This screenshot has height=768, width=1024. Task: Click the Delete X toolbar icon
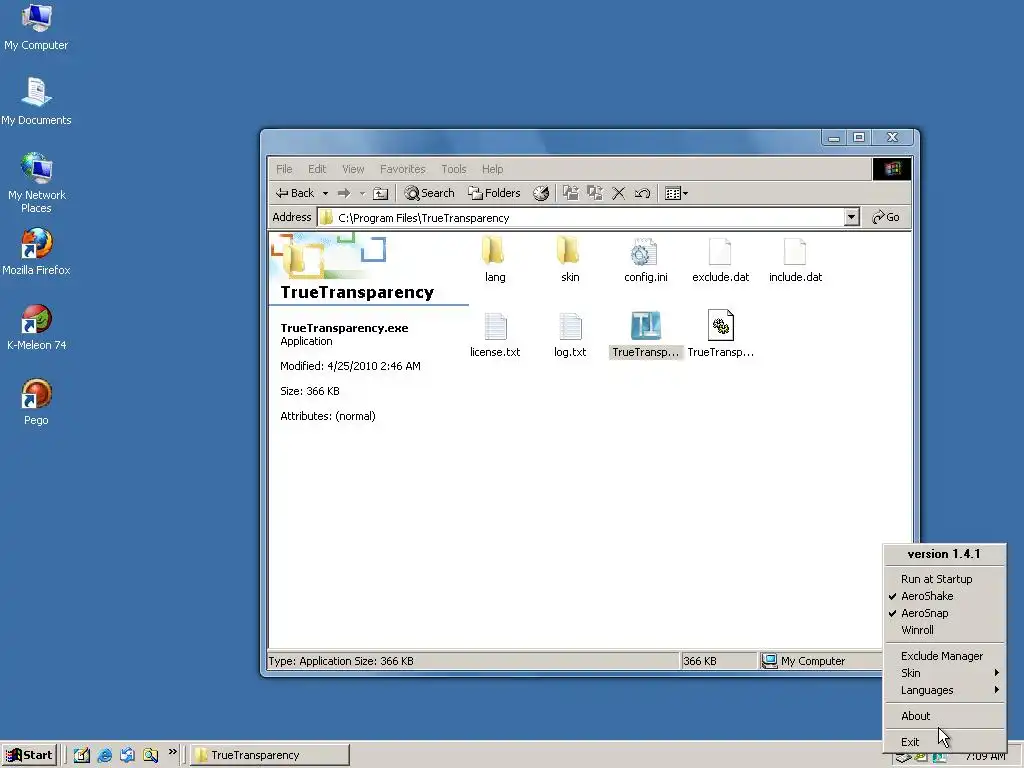[x=618, y=193]
